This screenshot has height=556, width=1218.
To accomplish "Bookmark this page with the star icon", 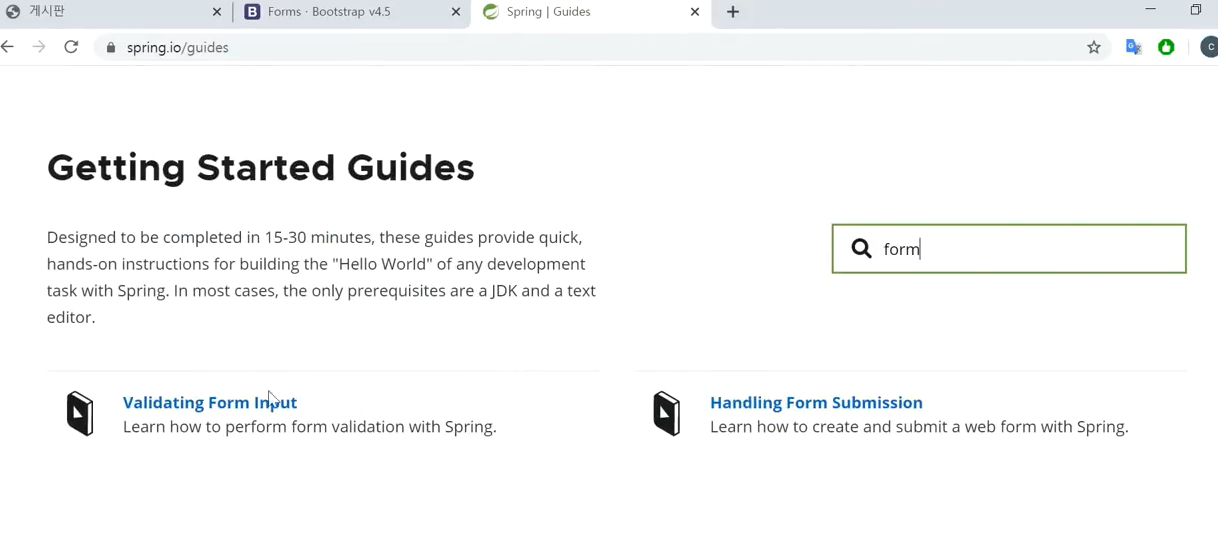I will [x=1094, y=47].
